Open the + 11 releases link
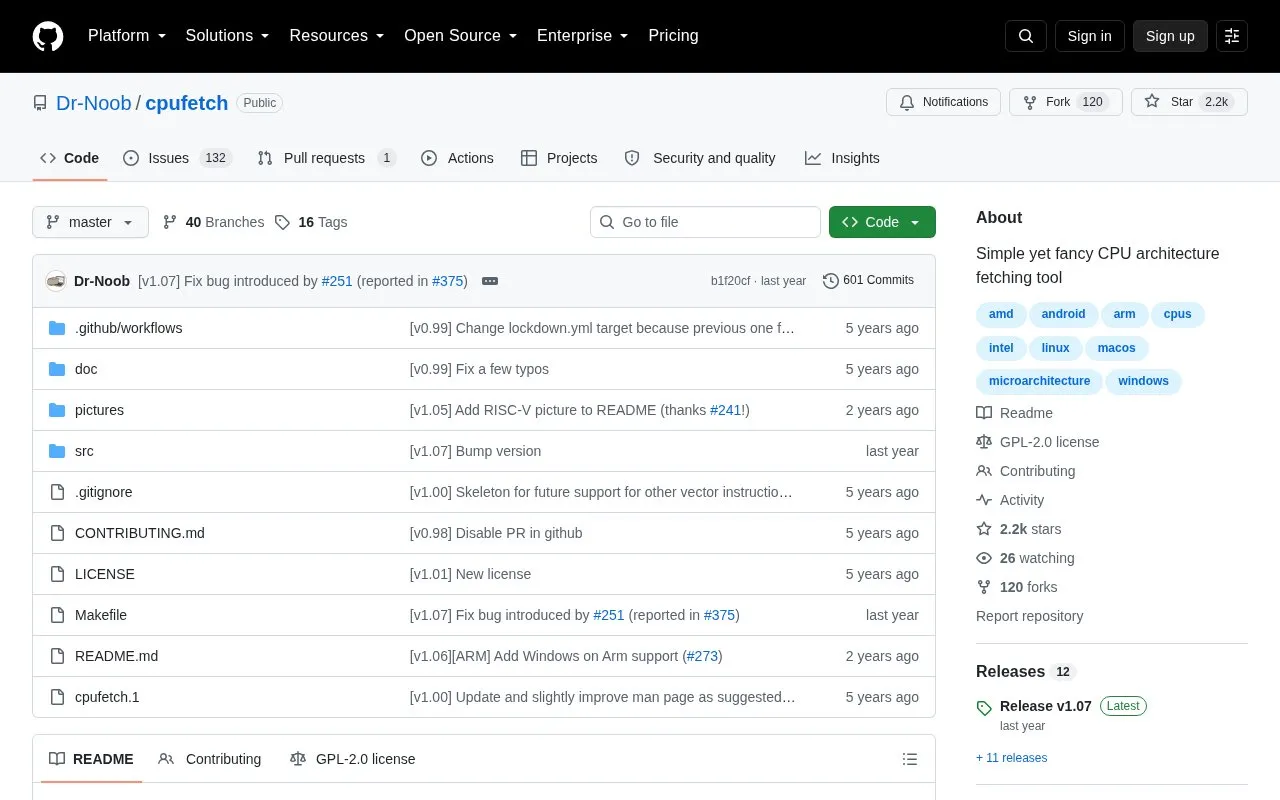This screenshot has width=1280, height=800. [1011, 758]
